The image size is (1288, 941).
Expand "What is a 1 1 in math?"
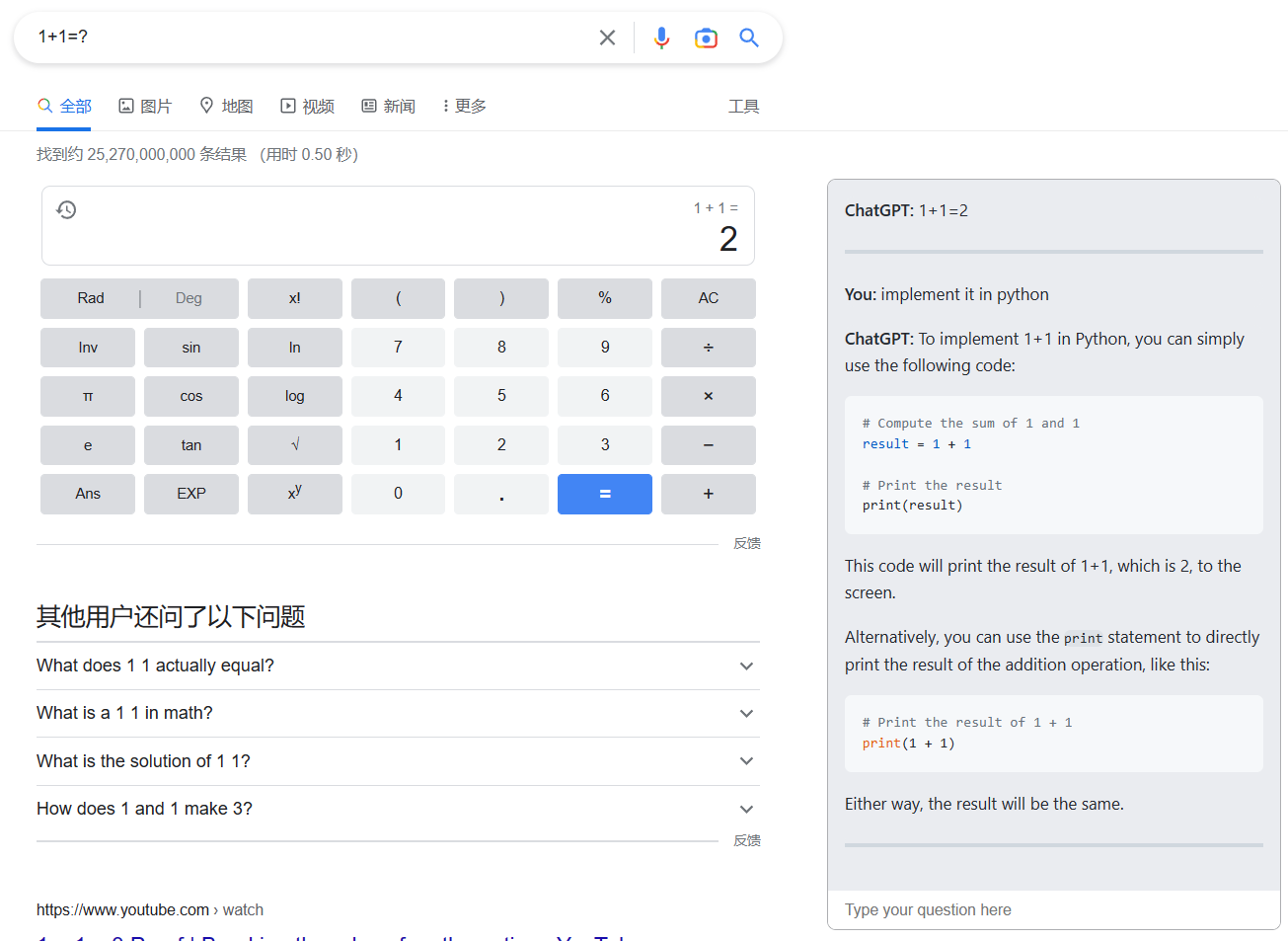[398, 713]
